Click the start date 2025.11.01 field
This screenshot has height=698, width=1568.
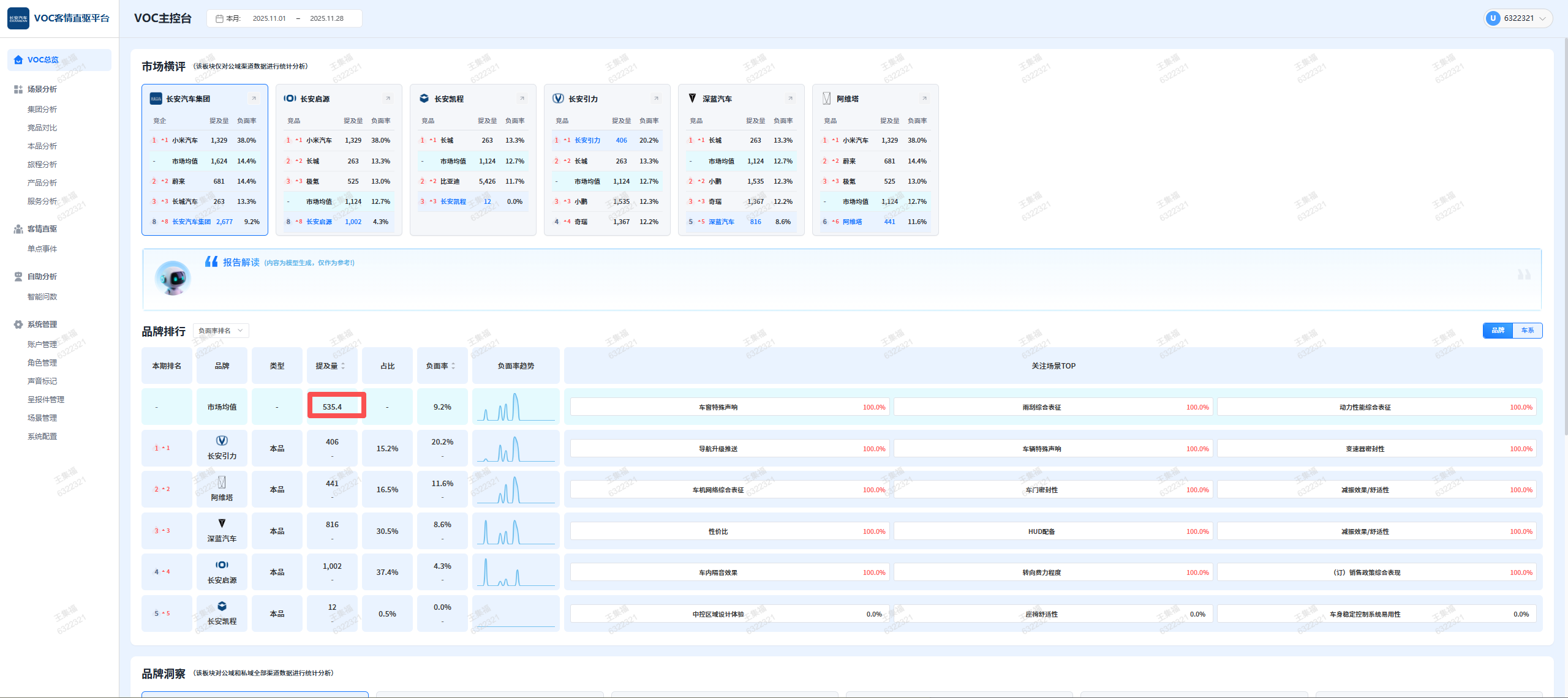coord(269,18)
